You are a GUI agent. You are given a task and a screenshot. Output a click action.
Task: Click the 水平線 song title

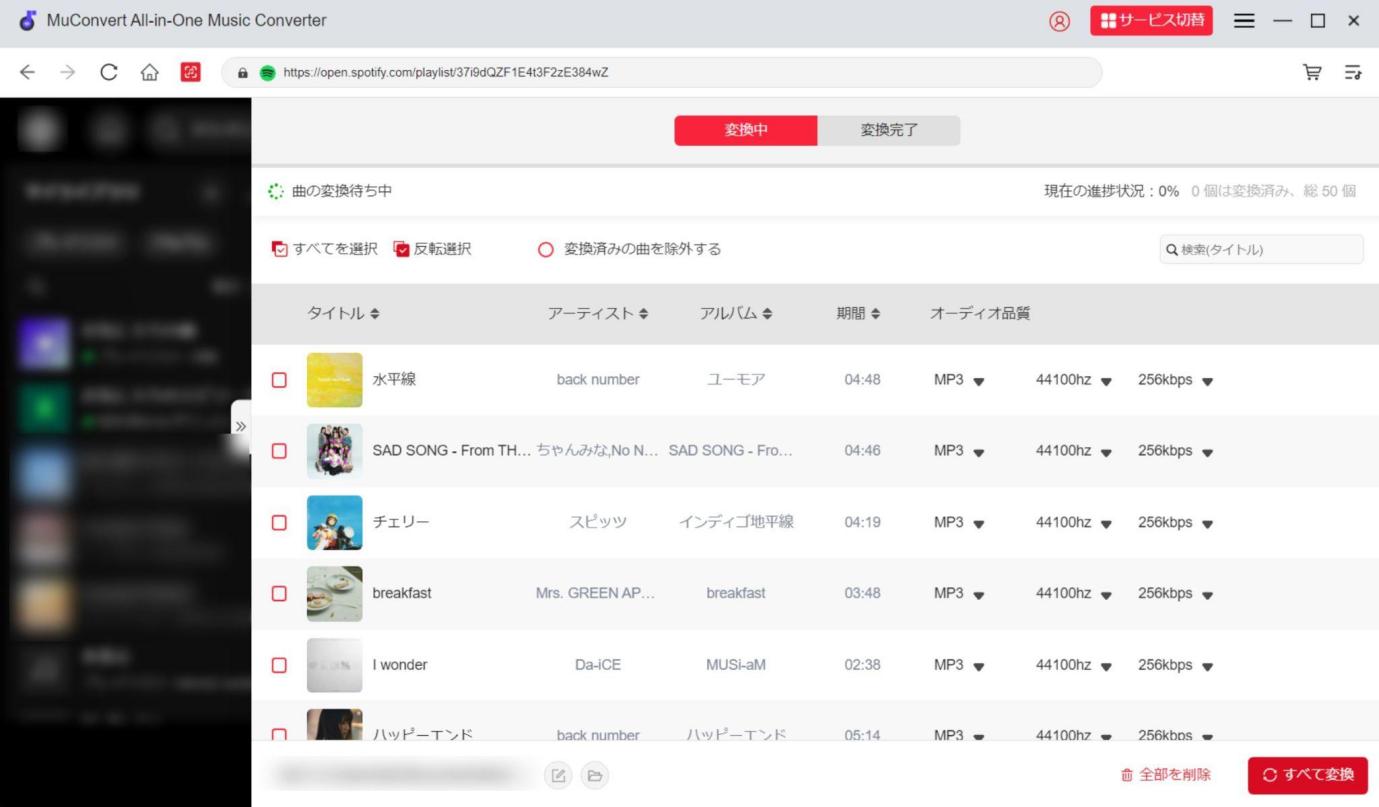394,380
